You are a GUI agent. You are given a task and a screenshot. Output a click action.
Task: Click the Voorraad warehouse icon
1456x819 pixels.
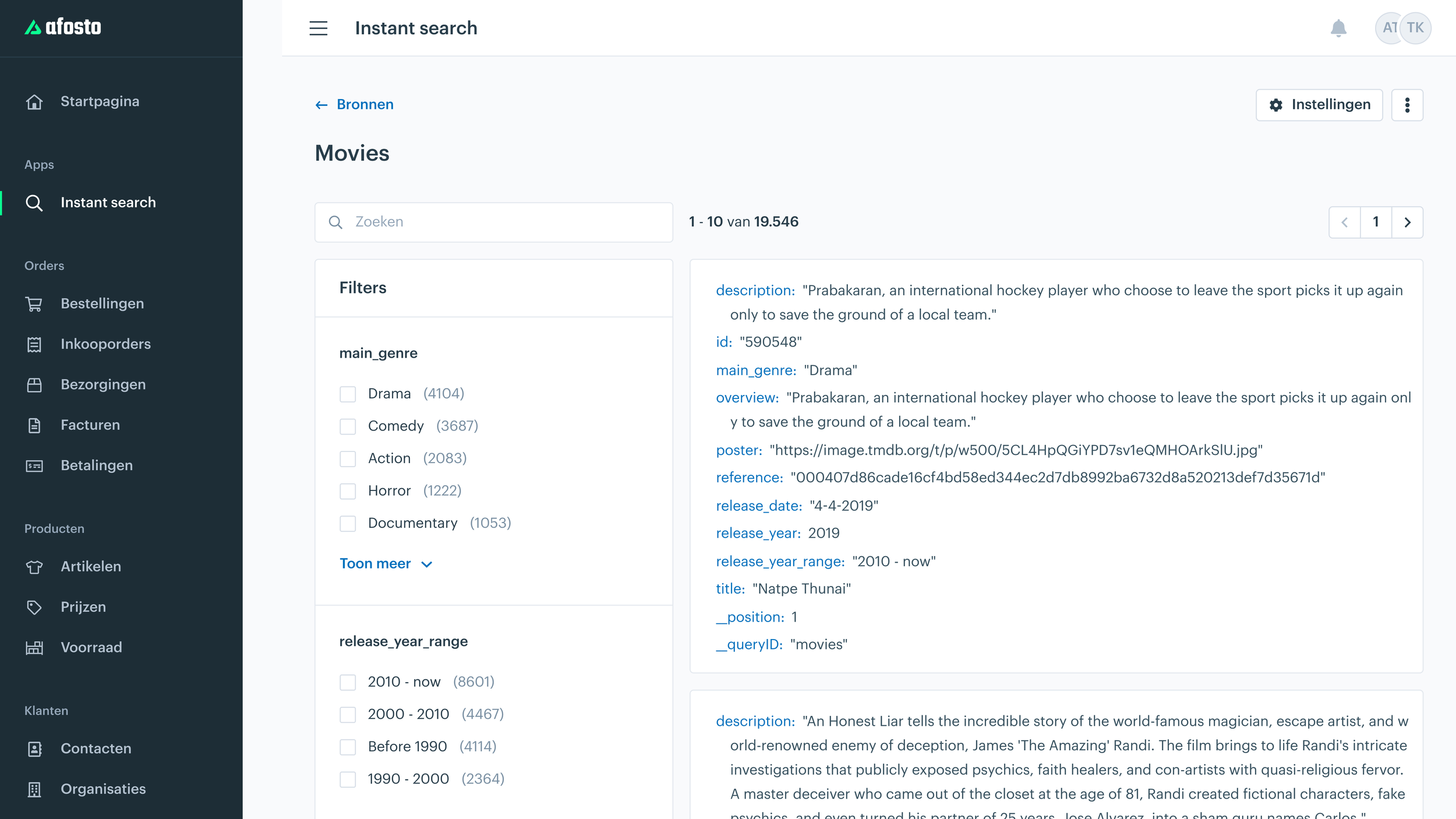point(34,648)
